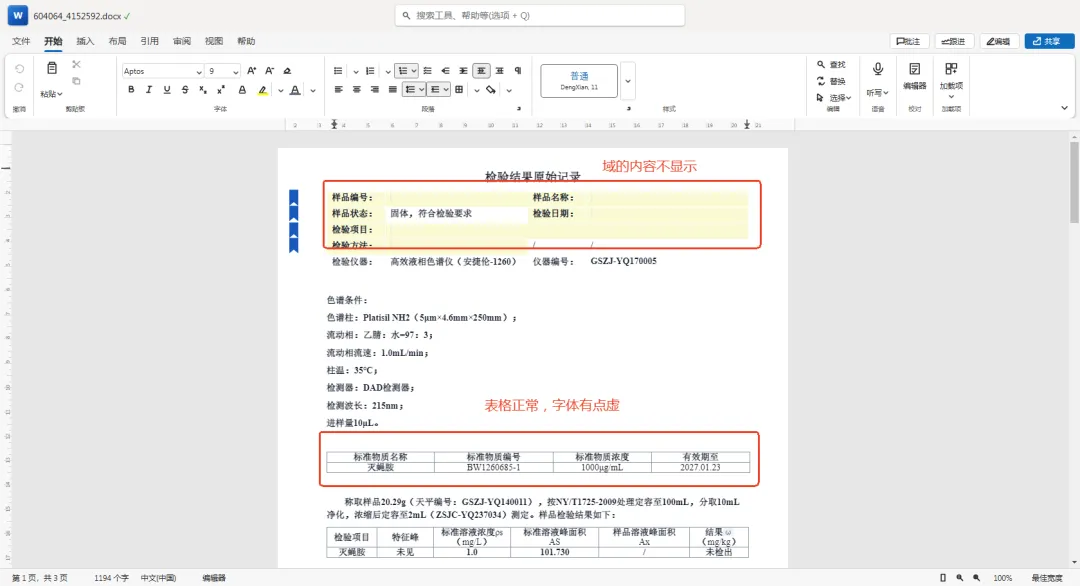Click the 共享 (Share) button
The image size is (1080, 586).
click(x=1049, y=41)
